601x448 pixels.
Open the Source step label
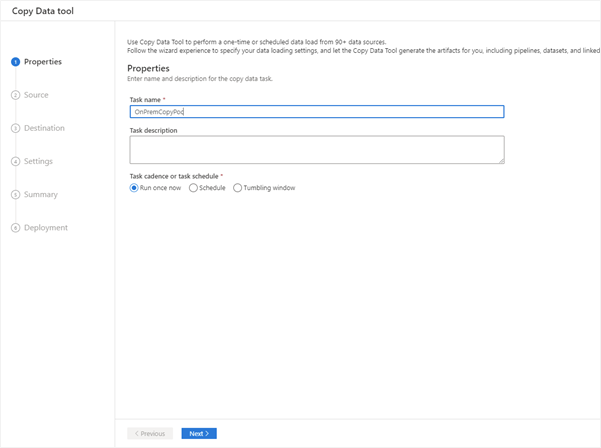tap(36, 95)
